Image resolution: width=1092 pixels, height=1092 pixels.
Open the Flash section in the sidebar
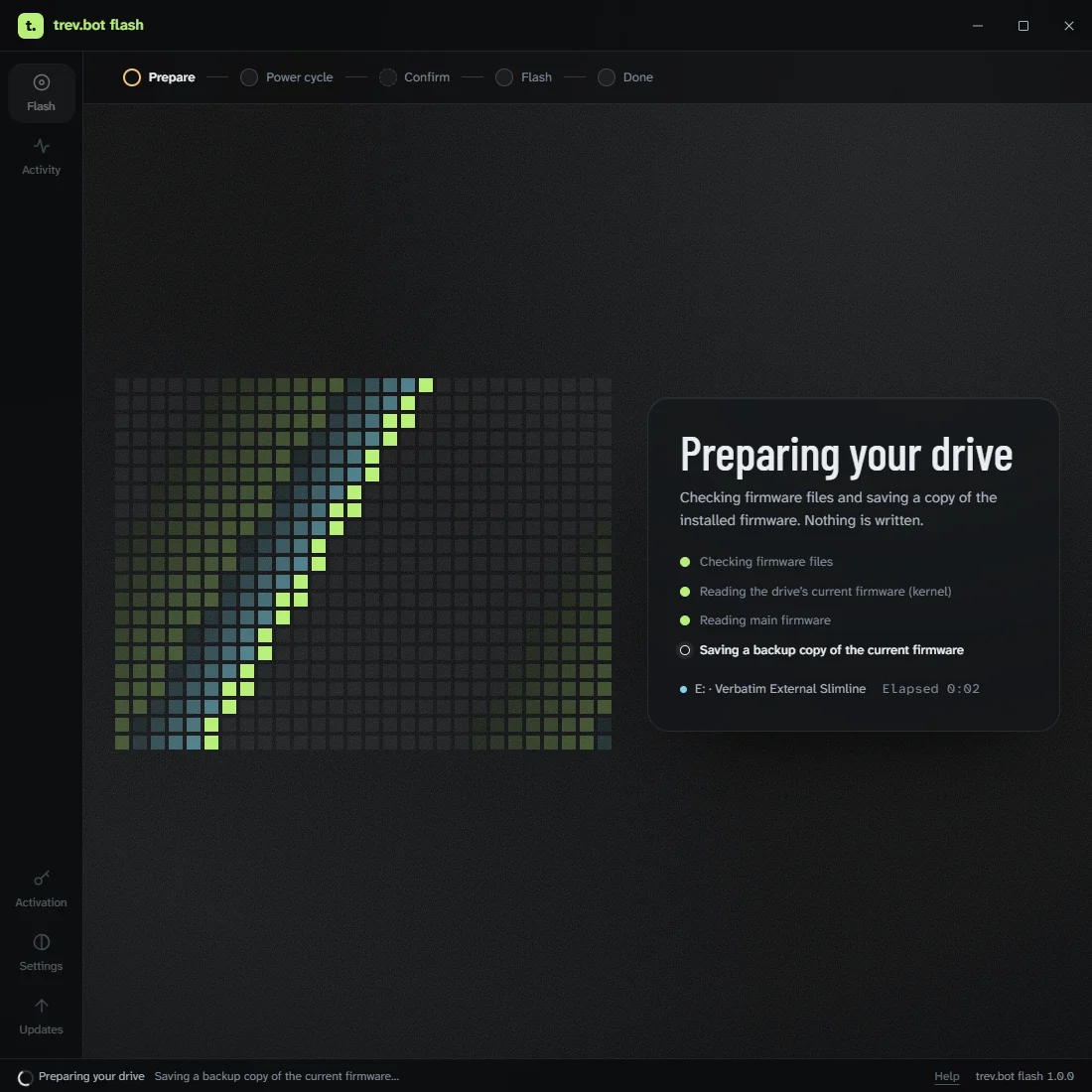[x=41, y=93]
